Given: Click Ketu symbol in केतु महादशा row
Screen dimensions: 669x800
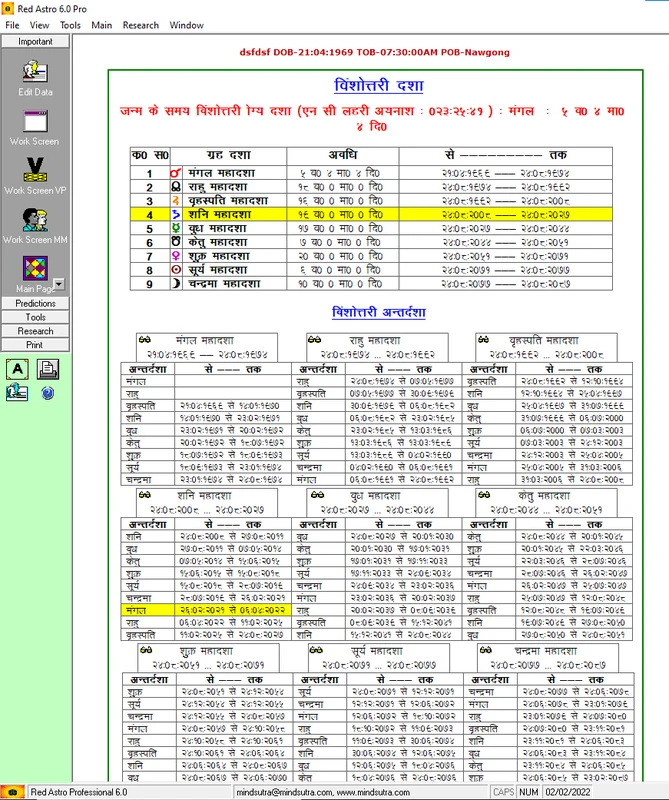Looking at the screenshot, I should click(x=176, y=242).
